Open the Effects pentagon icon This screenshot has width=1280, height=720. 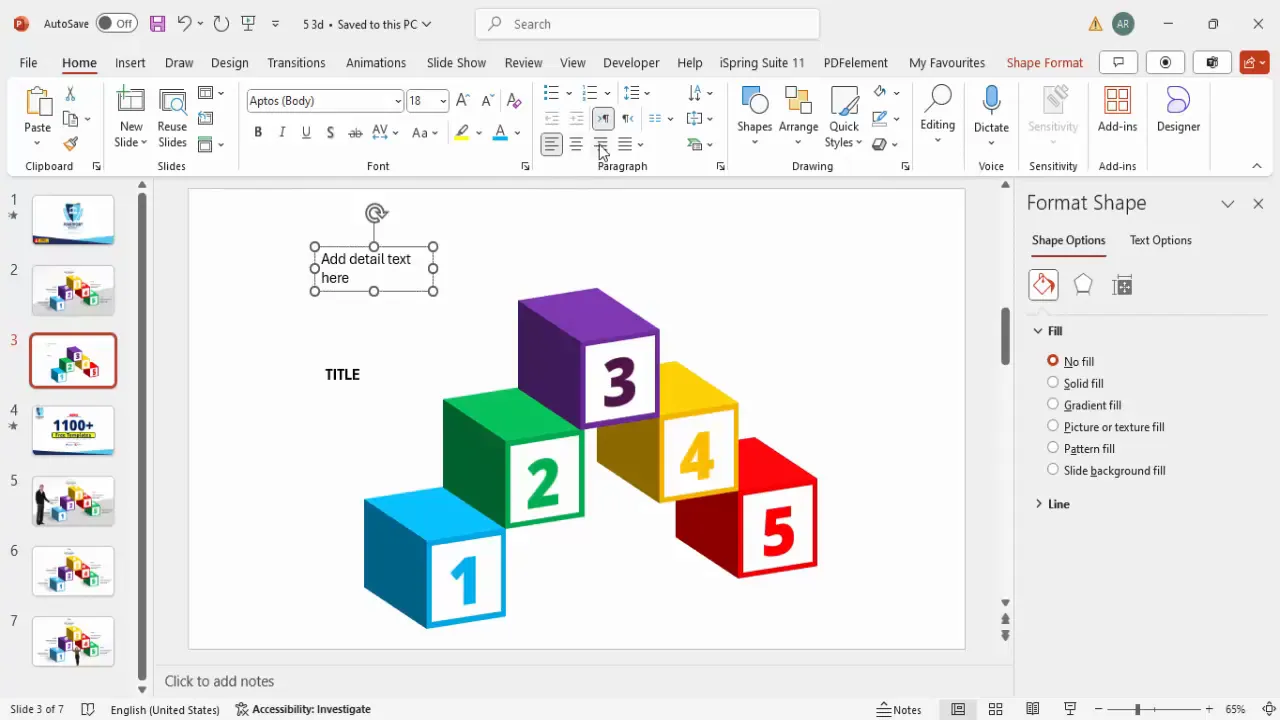pyautogui.click(x=1083, y=285)
